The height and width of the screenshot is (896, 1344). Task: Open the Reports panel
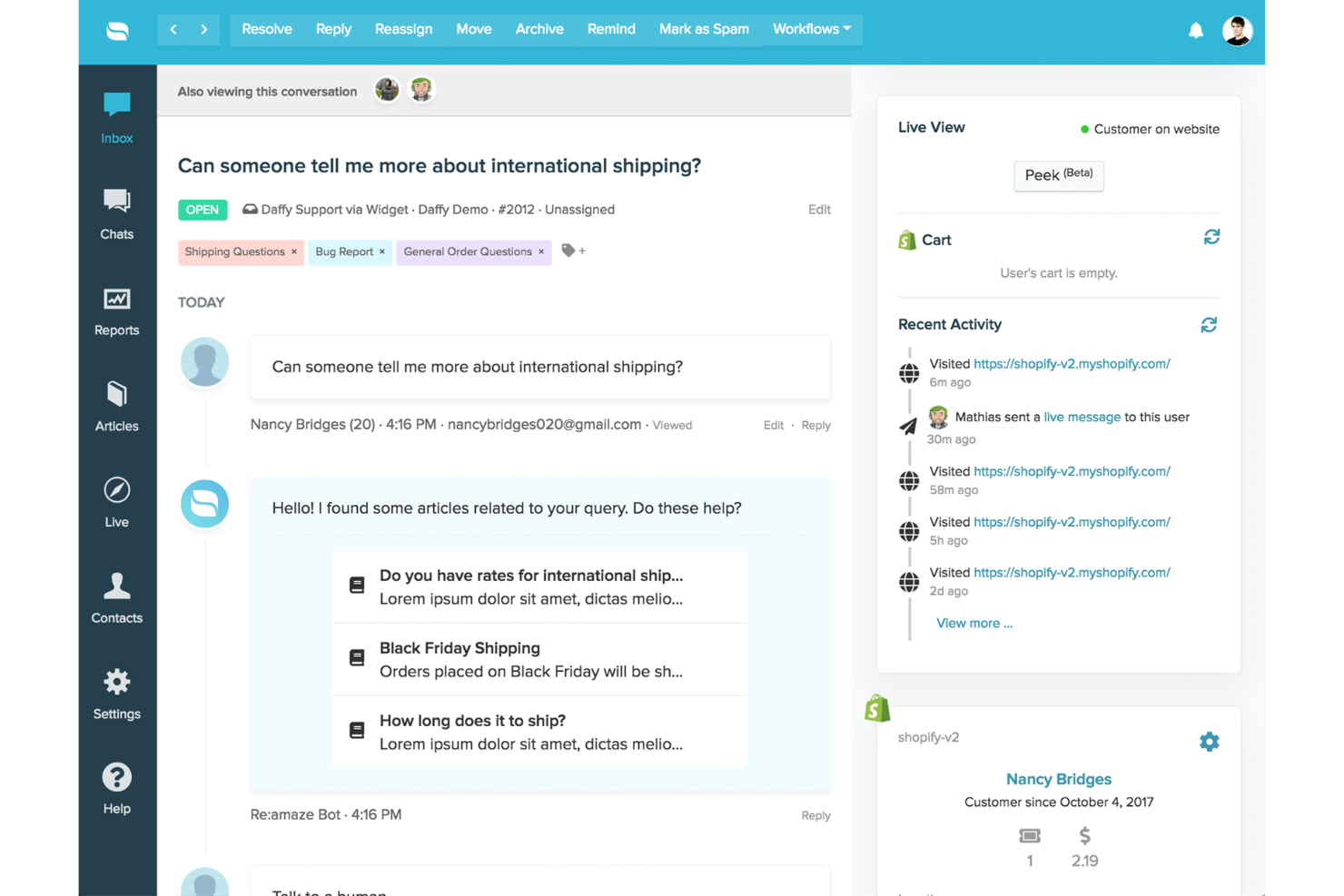(116, 310)
